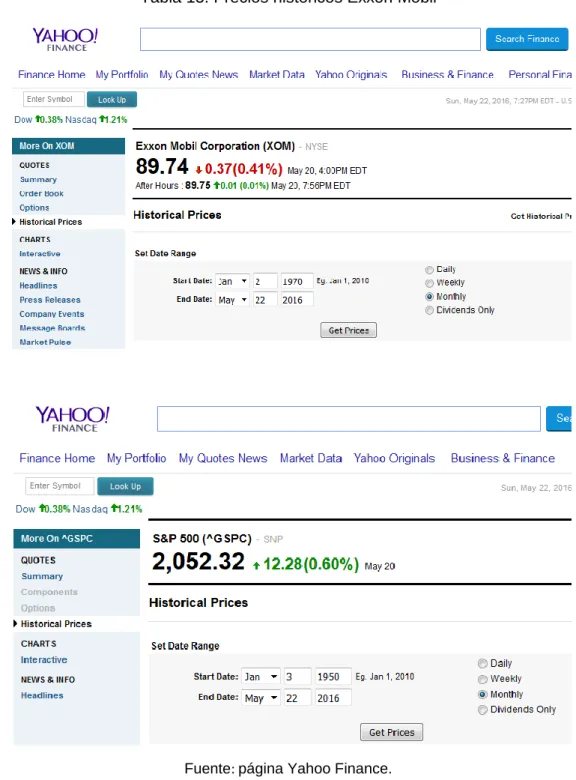Click Get Prices button for S&P 500
This screenshot has width=576, height=780.
(x=391, y=732)
